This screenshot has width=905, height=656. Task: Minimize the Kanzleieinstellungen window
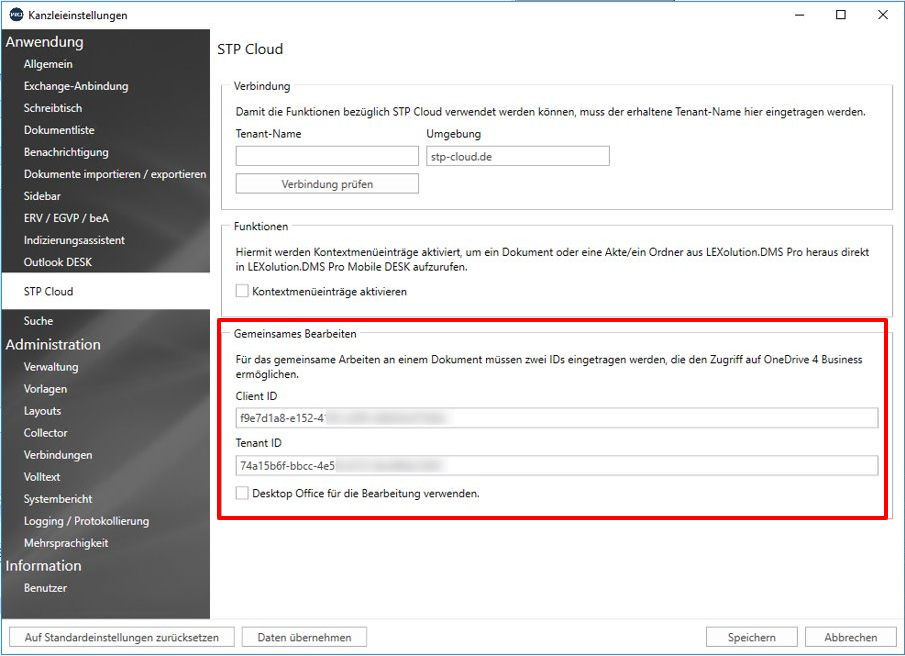click(x=799, y=15)
